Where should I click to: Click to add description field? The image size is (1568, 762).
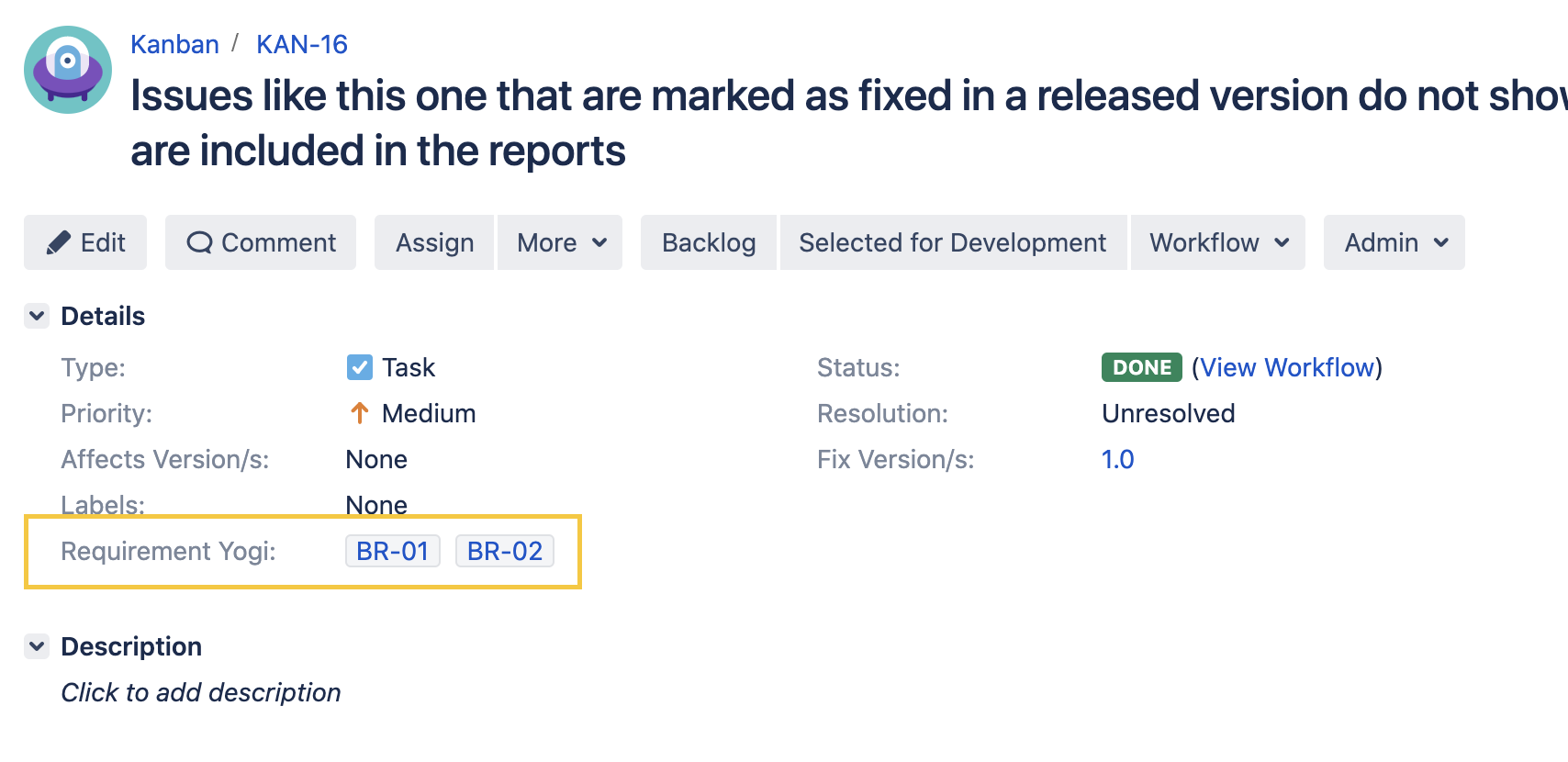201,692
